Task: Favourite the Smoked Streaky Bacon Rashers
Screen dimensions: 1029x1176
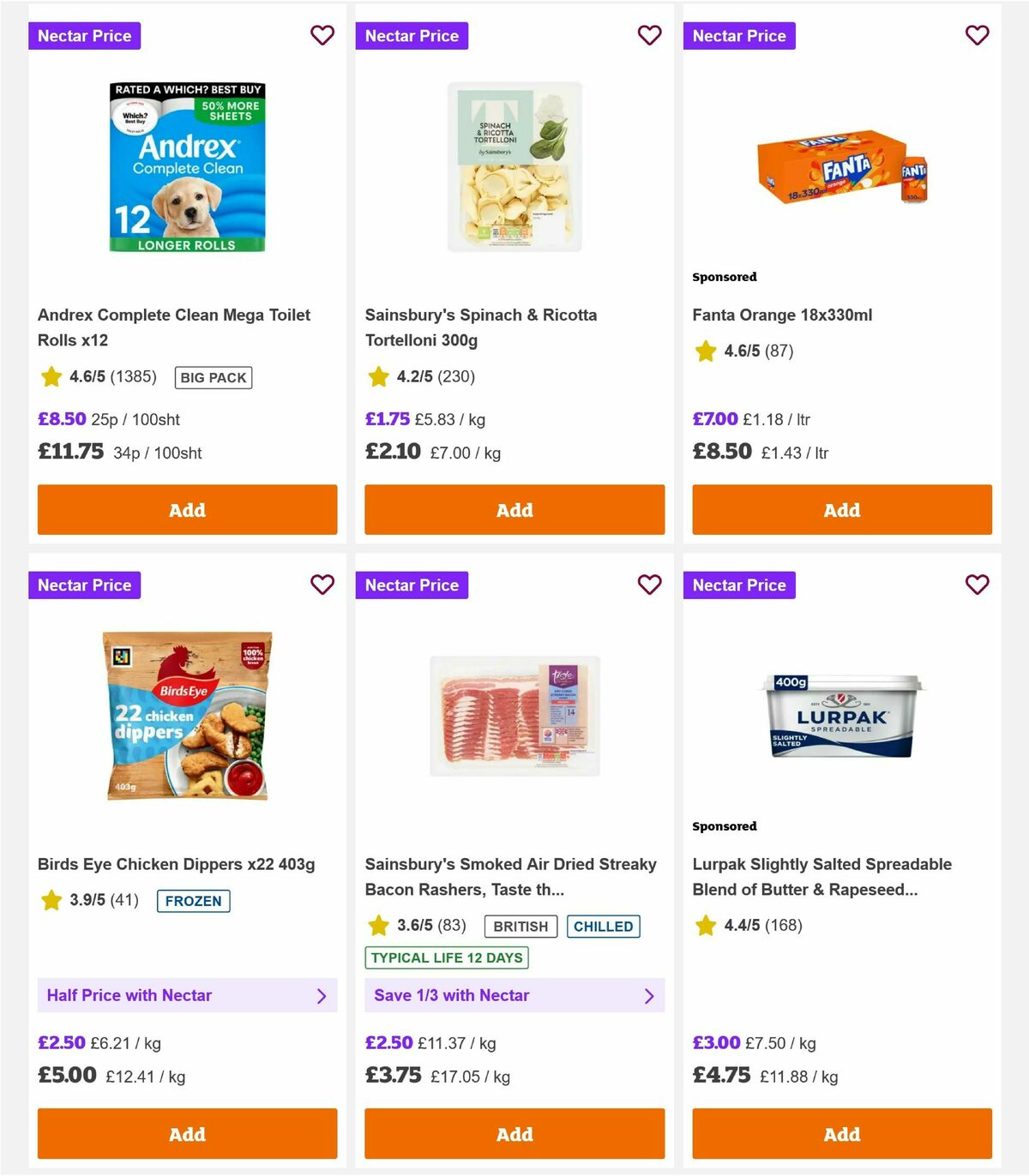Action: 650,585
